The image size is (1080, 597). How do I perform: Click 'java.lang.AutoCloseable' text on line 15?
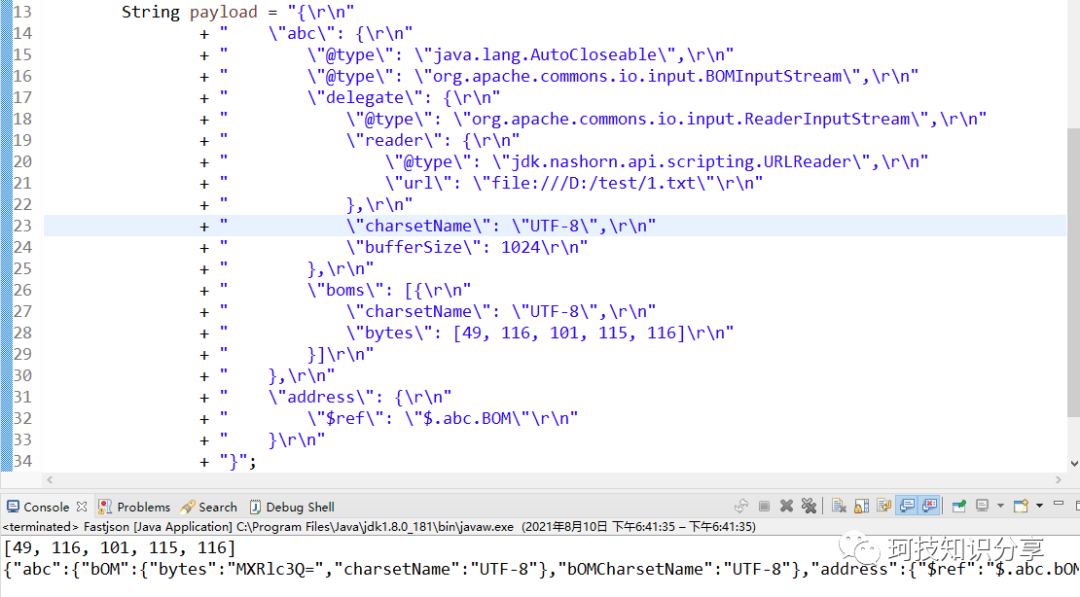(x=545, y=55)
